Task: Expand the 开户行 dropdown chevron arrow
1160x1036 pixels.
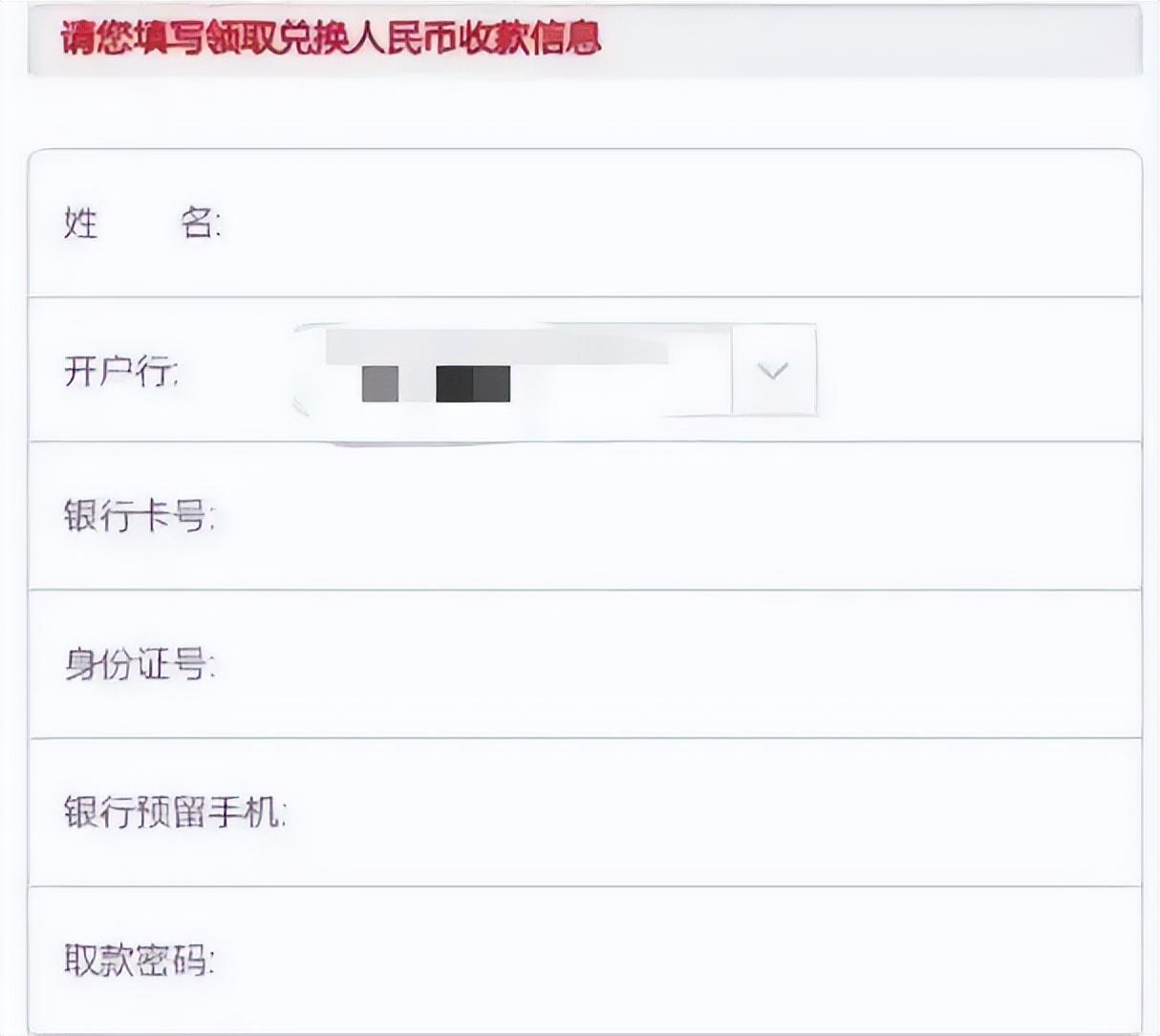Action: click(773, 371)
